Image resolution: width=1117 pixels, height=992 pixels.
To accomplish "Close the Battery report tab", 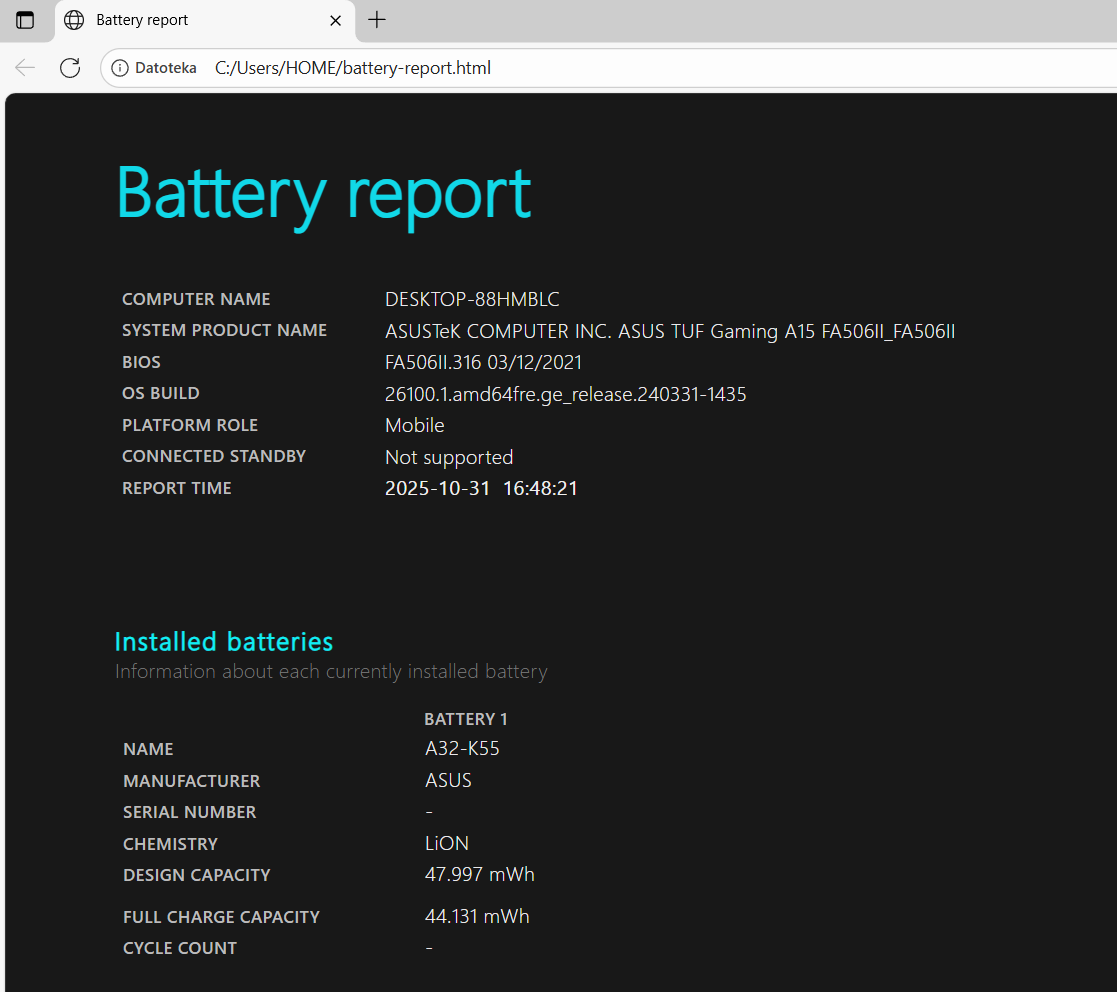I will pyautogui.click(x=336, y=20).
